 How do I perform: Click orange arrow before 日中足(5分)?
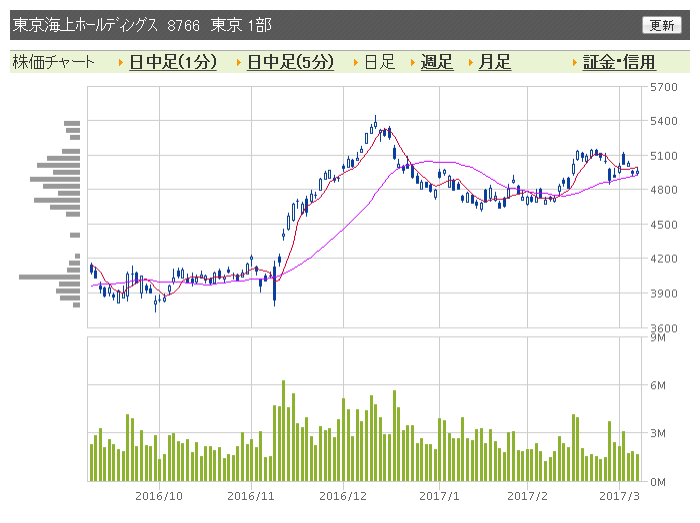click(239, 62)
